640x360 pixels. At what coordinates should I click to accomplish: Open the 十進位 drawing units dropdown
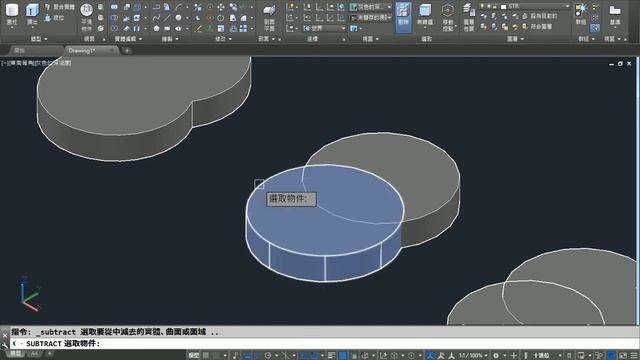pos(547,356)
